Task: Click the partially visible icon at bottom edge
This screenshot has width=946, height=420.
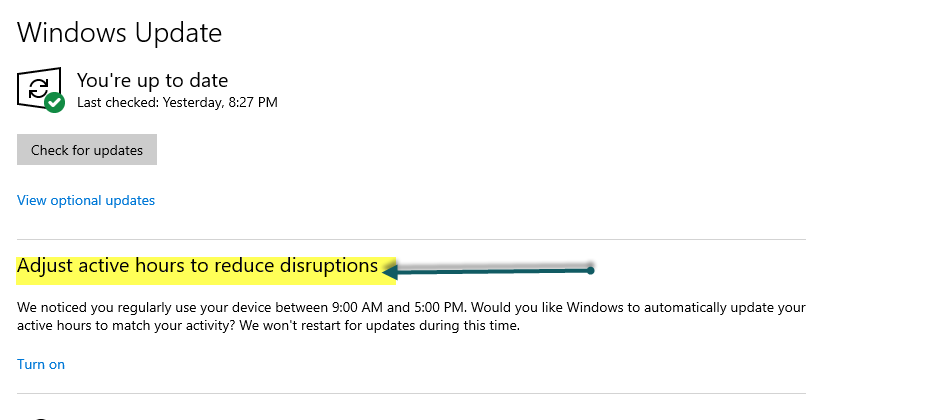Action: pos(40,417)
